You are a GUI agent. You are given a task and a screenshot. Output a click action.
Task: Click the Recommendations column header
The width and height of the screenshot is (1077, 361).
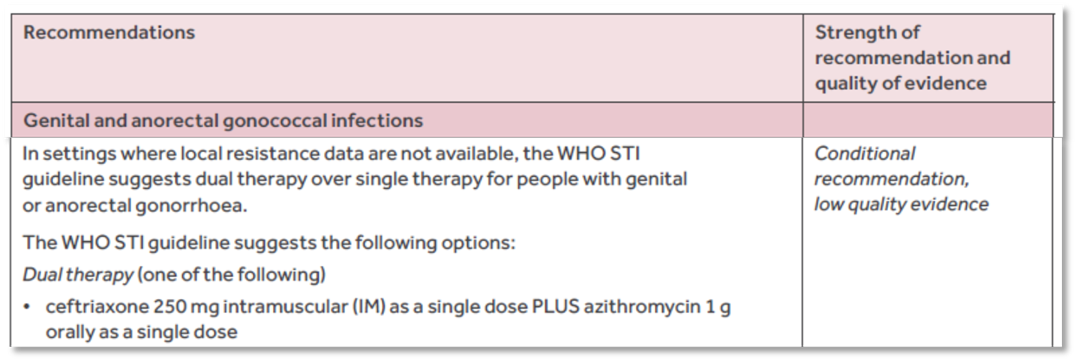point(109,32)
